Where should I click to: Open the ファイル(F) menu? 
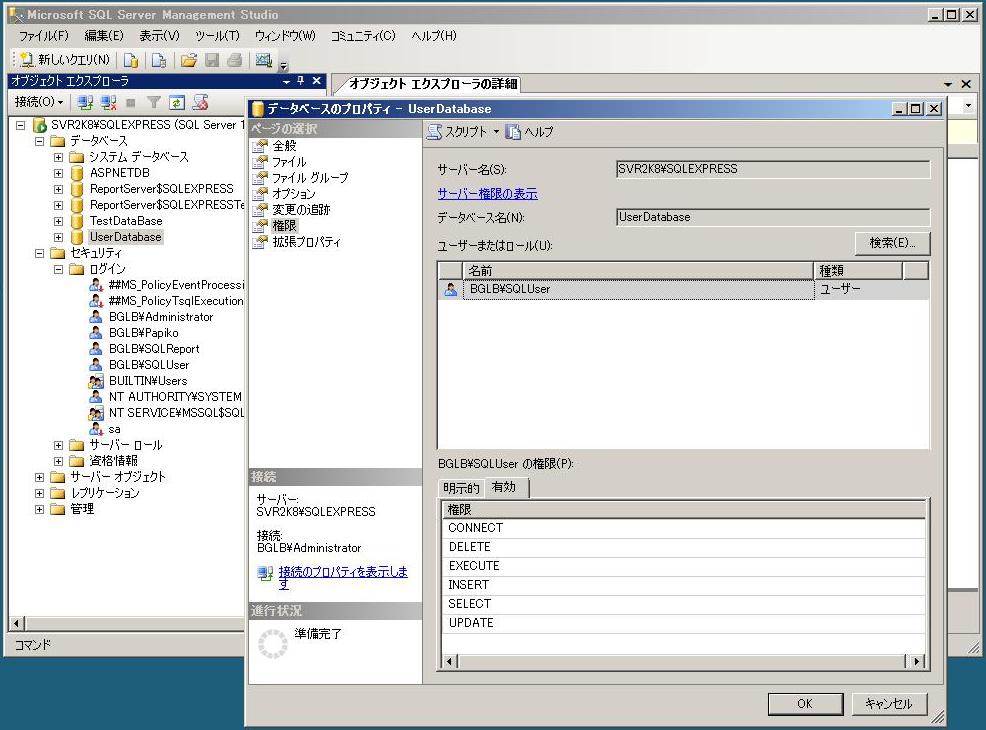[43, 36]
